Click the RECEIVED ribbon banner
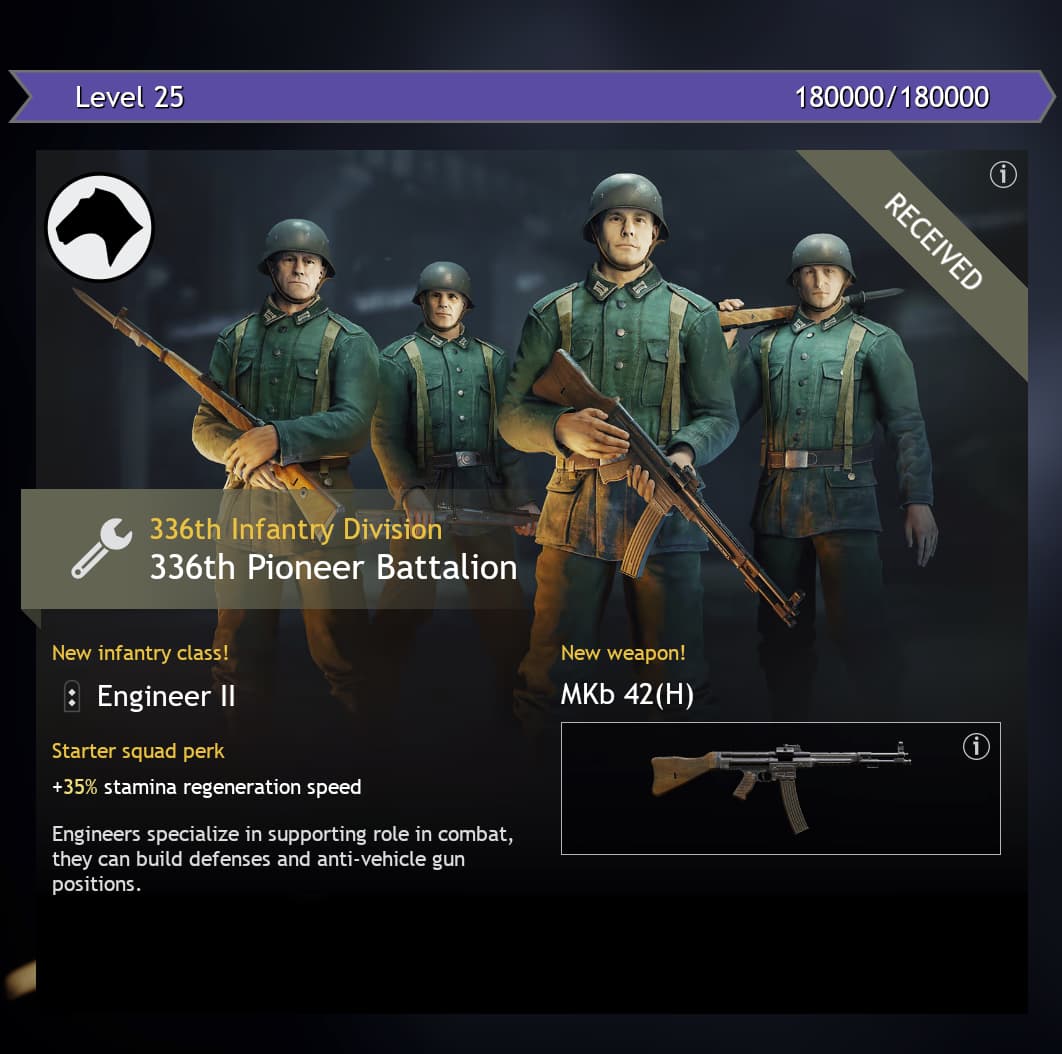The height and width of the screenshot is (1054, 1062). pyautogui.click(x=933, y=241)
